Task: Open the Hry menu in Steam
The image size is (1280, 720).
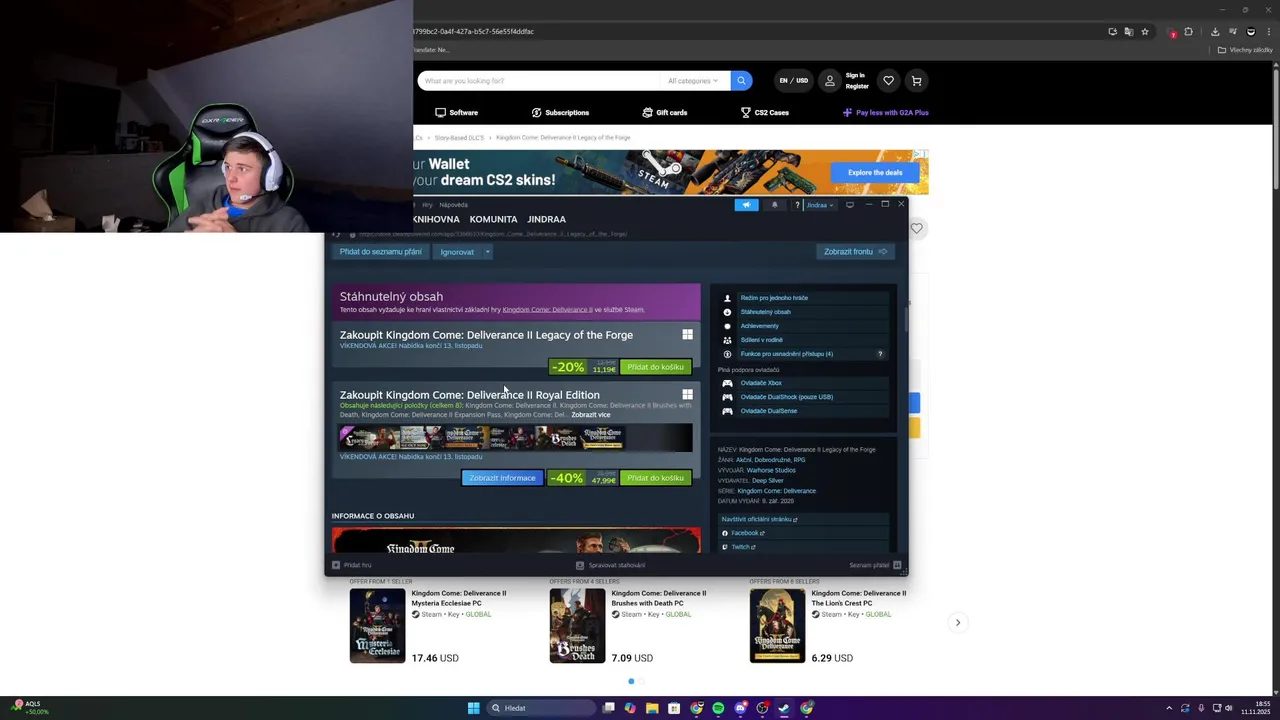Action: click(427, 204)
